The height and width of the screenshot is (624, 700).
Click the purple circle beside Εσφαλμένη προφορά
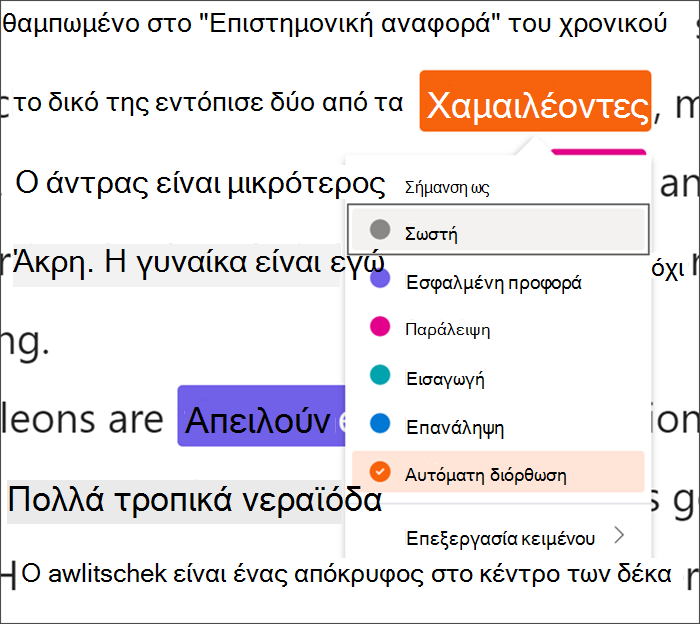(380, 279)
